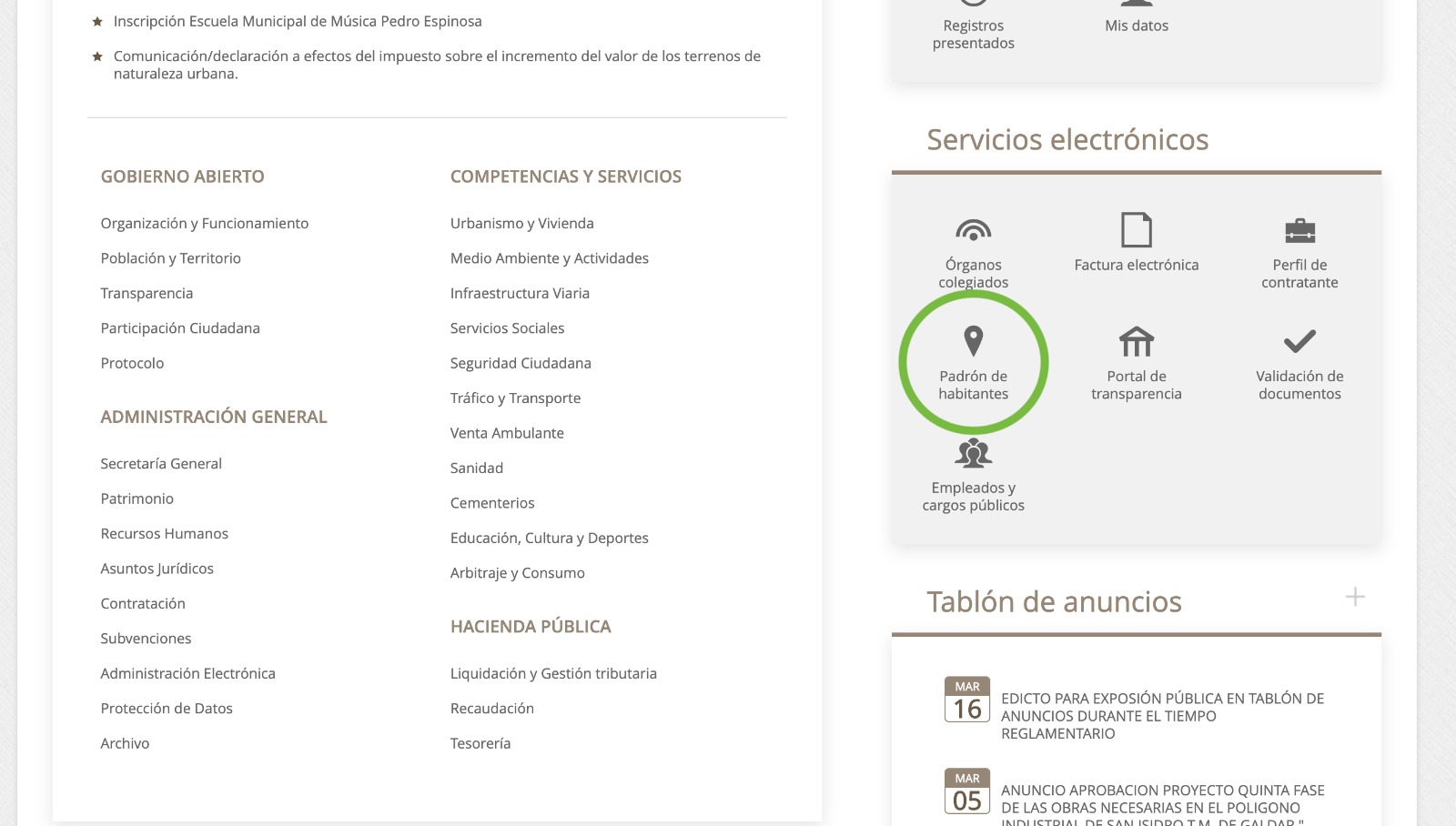Click the MAR 16 calendar date icon
Screen dimensions: 1456x826
coord(967,700)
